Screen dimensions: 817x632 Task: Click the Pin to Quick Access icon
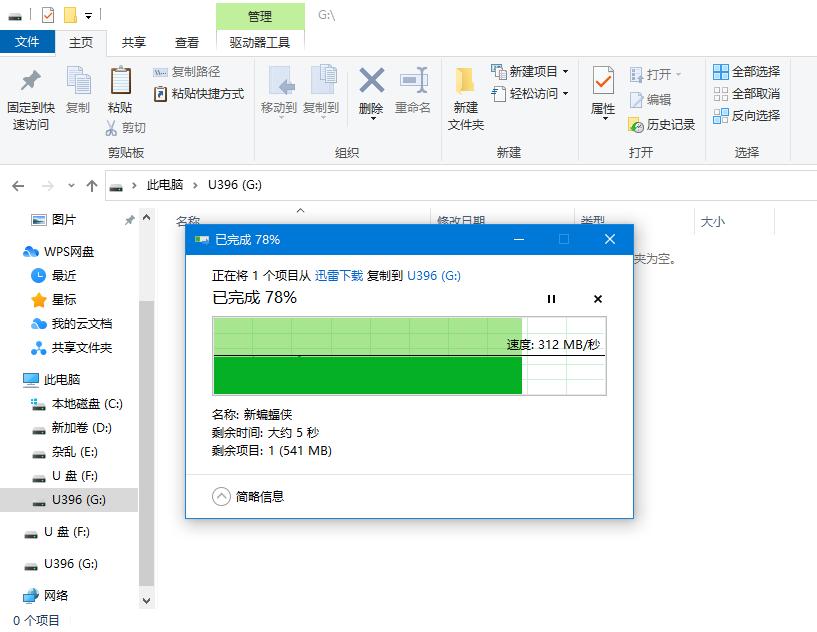31,81
